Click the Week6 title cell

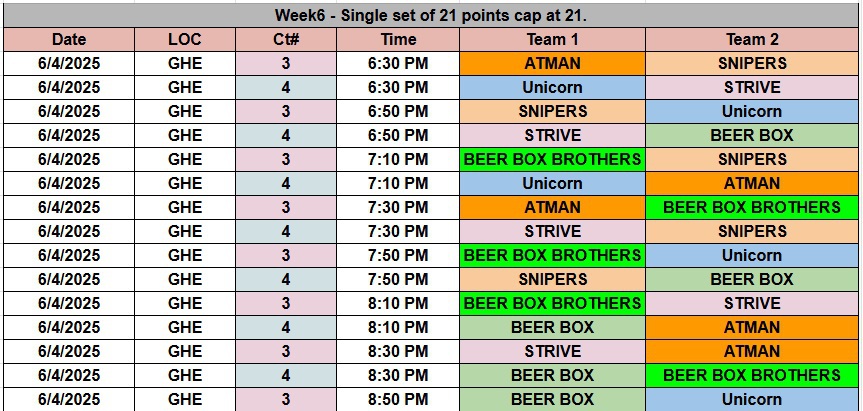[x=430, y=15]
